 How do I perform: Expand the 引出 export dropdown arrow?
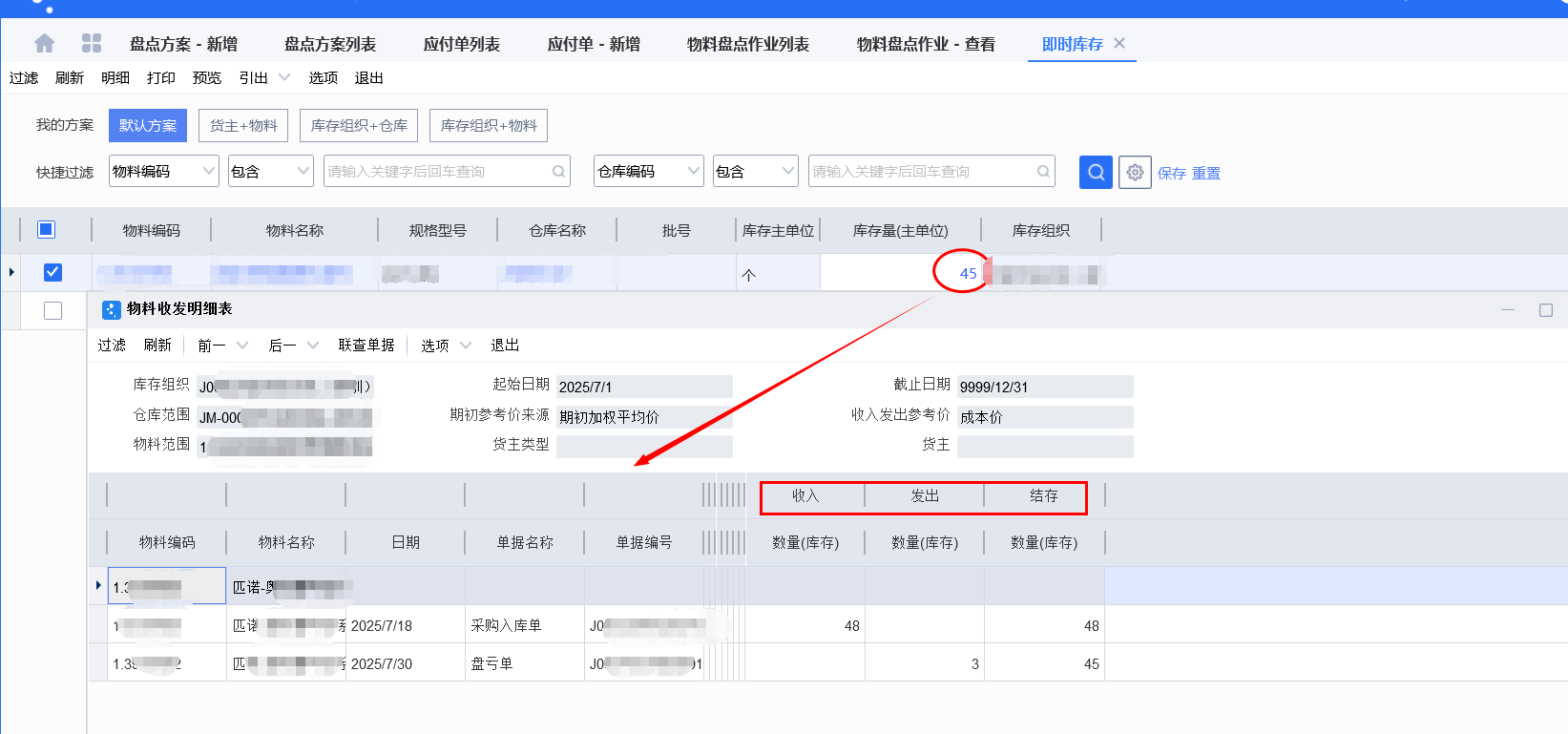[x=283, y=77]
